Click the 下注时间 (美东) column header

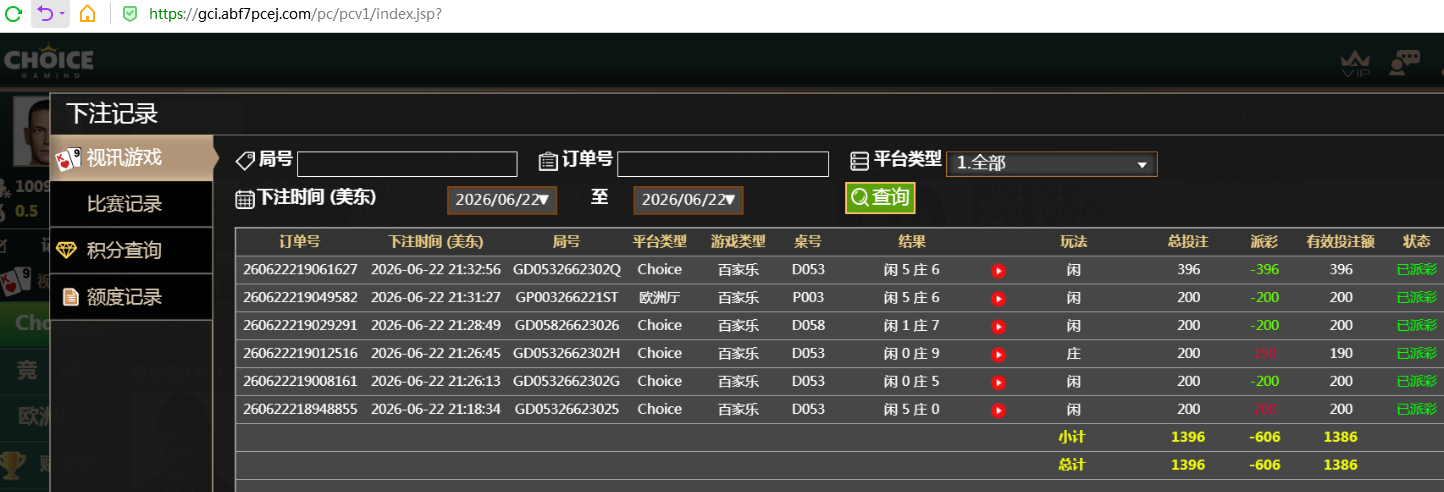click(435, 242)
